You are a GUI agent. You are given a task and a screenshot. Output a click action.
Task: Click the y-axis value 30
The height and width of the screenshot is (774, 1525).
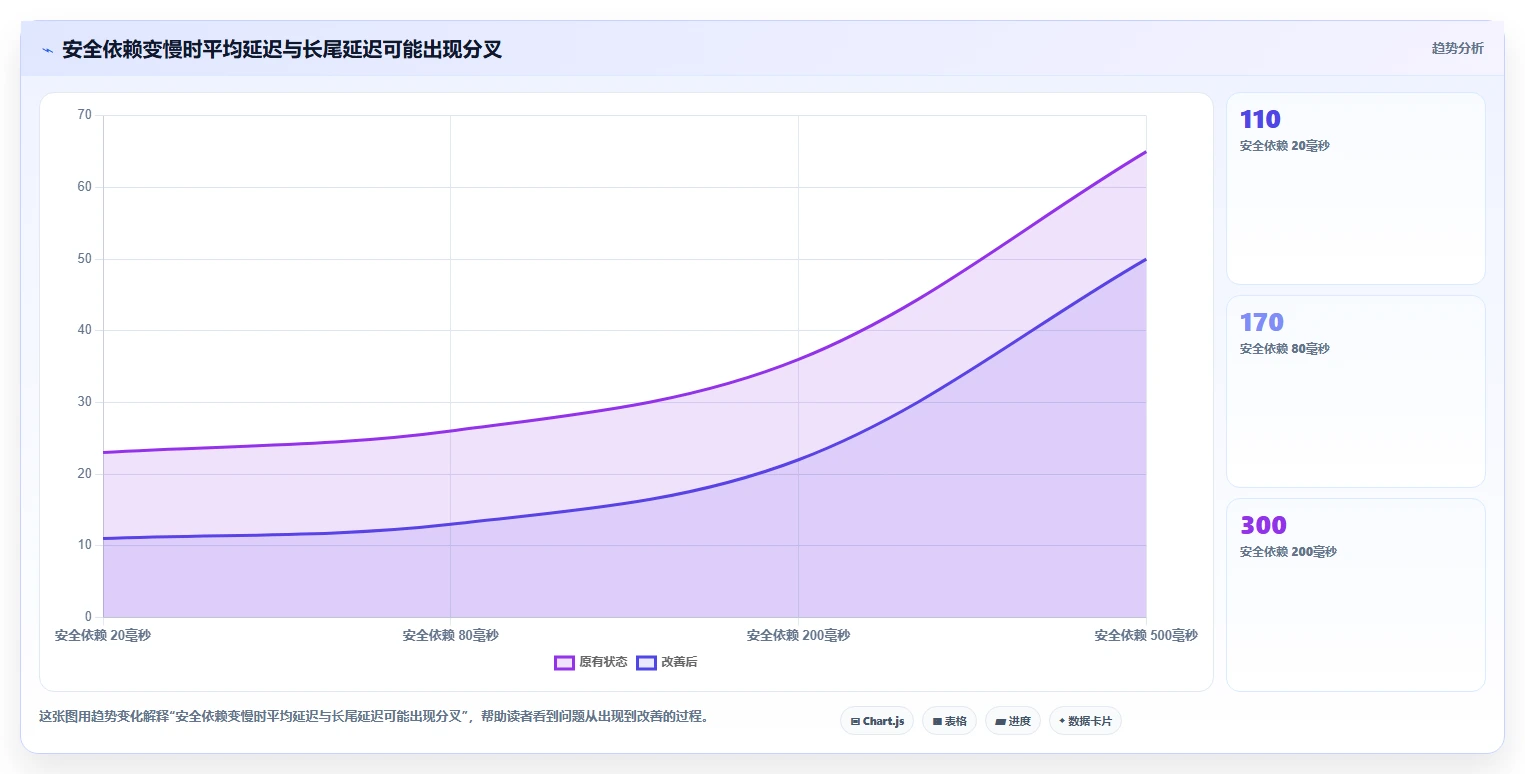[84, 402]
